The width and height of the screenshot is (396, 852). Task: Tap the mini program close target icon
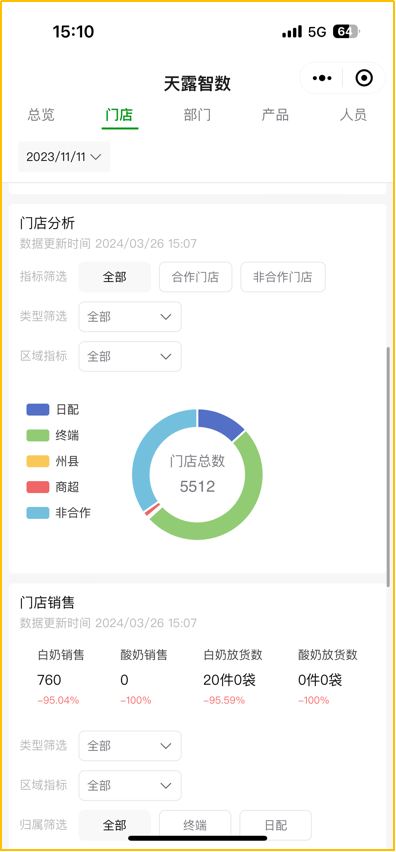pyautogui.click(x=364, y=78)
